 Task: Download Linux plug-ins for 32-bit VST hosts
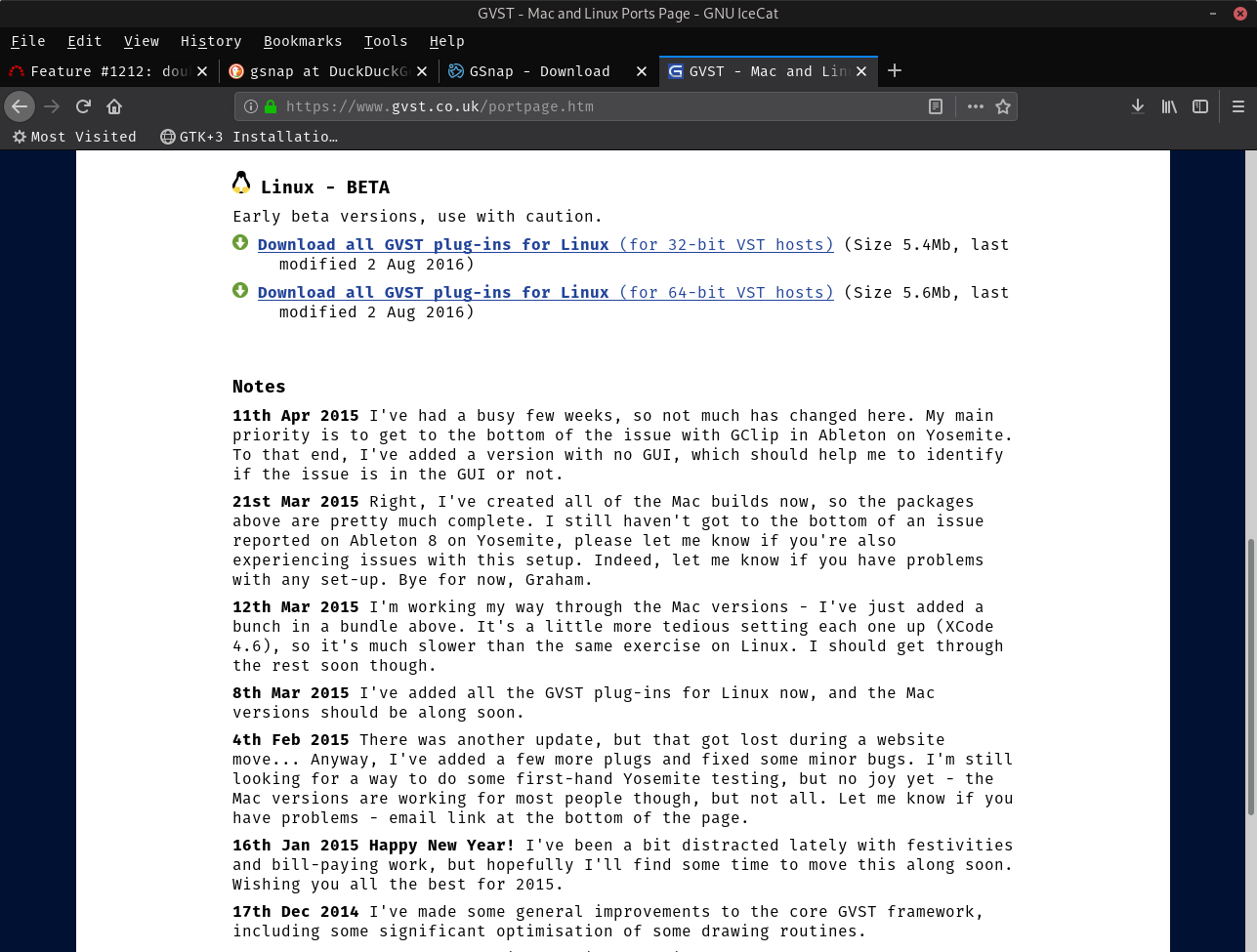click(545, 245)
